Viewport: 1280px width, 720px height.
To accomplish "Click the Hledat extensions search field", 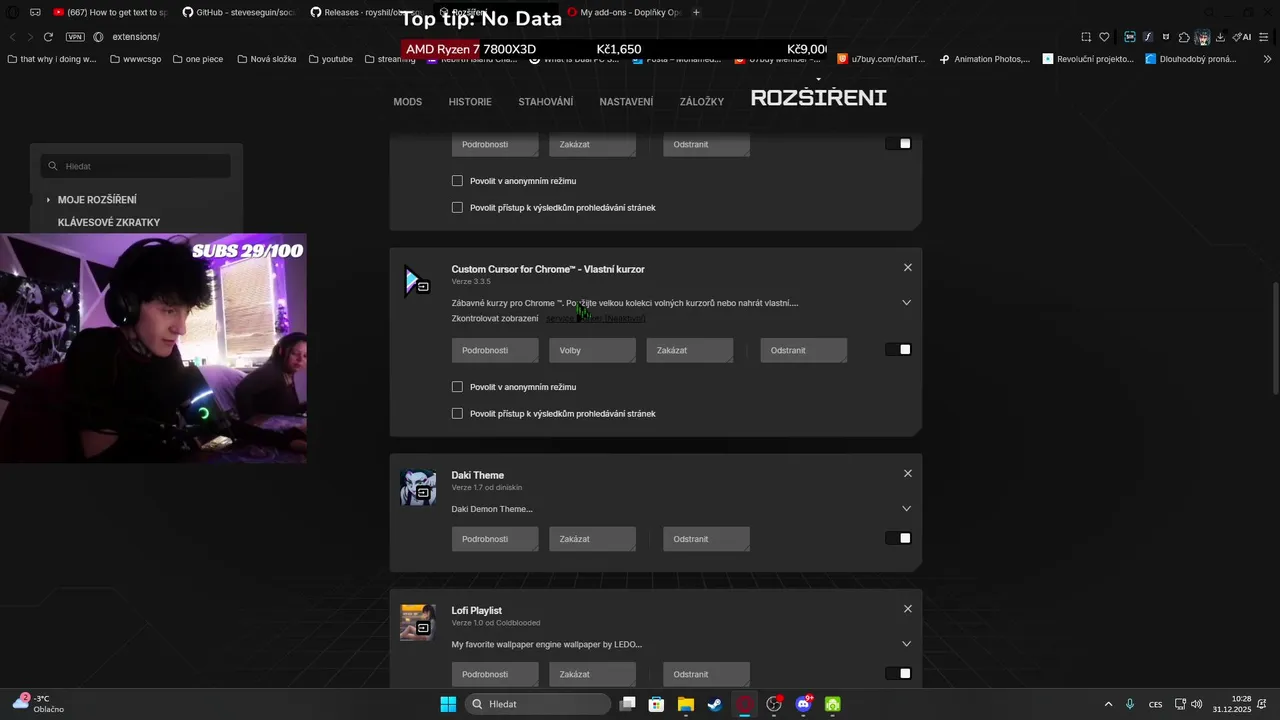I will point(135,166).
